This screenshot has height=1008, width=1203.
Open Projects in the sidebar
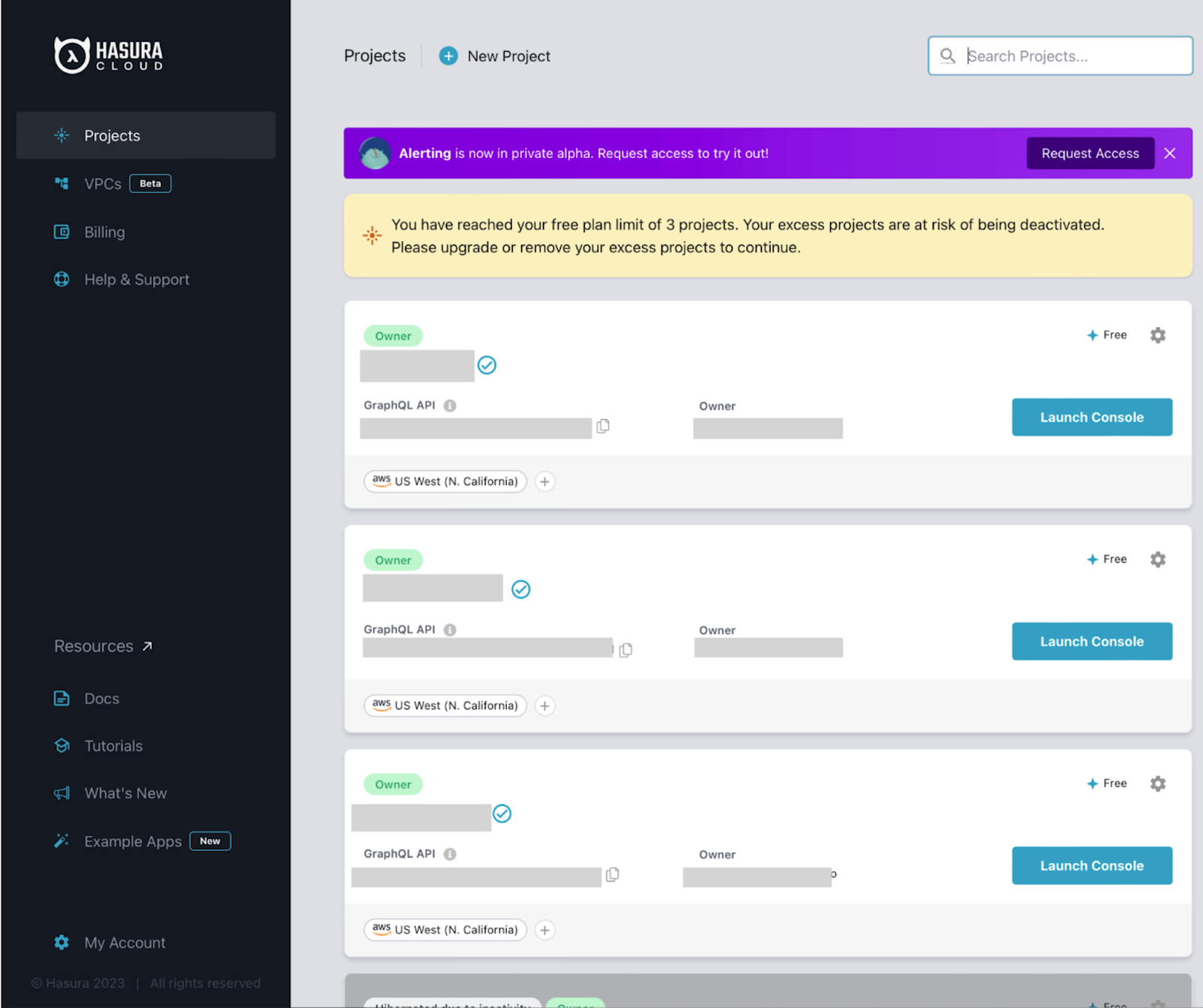point(146,135)
